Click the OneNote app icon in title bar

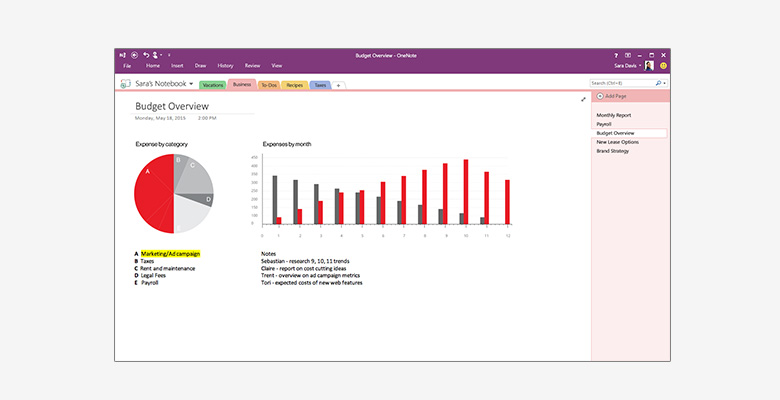122,54
